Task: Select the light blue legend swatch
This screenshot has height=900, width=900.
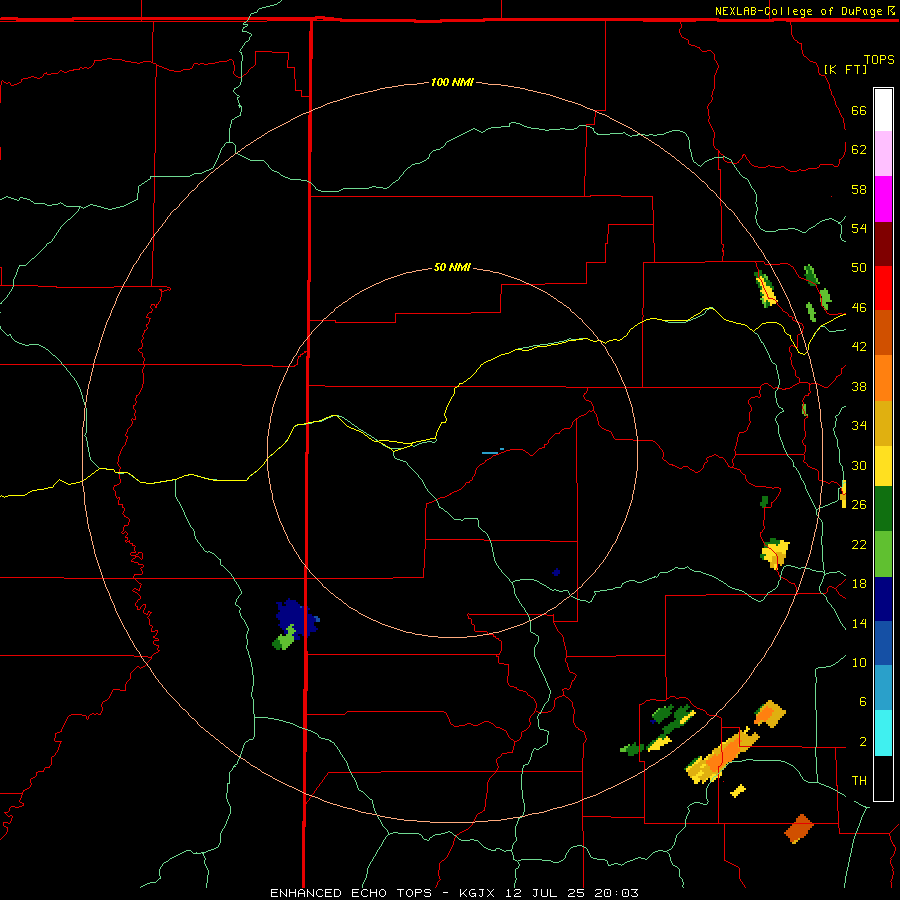Action: [x=883, y=688]
